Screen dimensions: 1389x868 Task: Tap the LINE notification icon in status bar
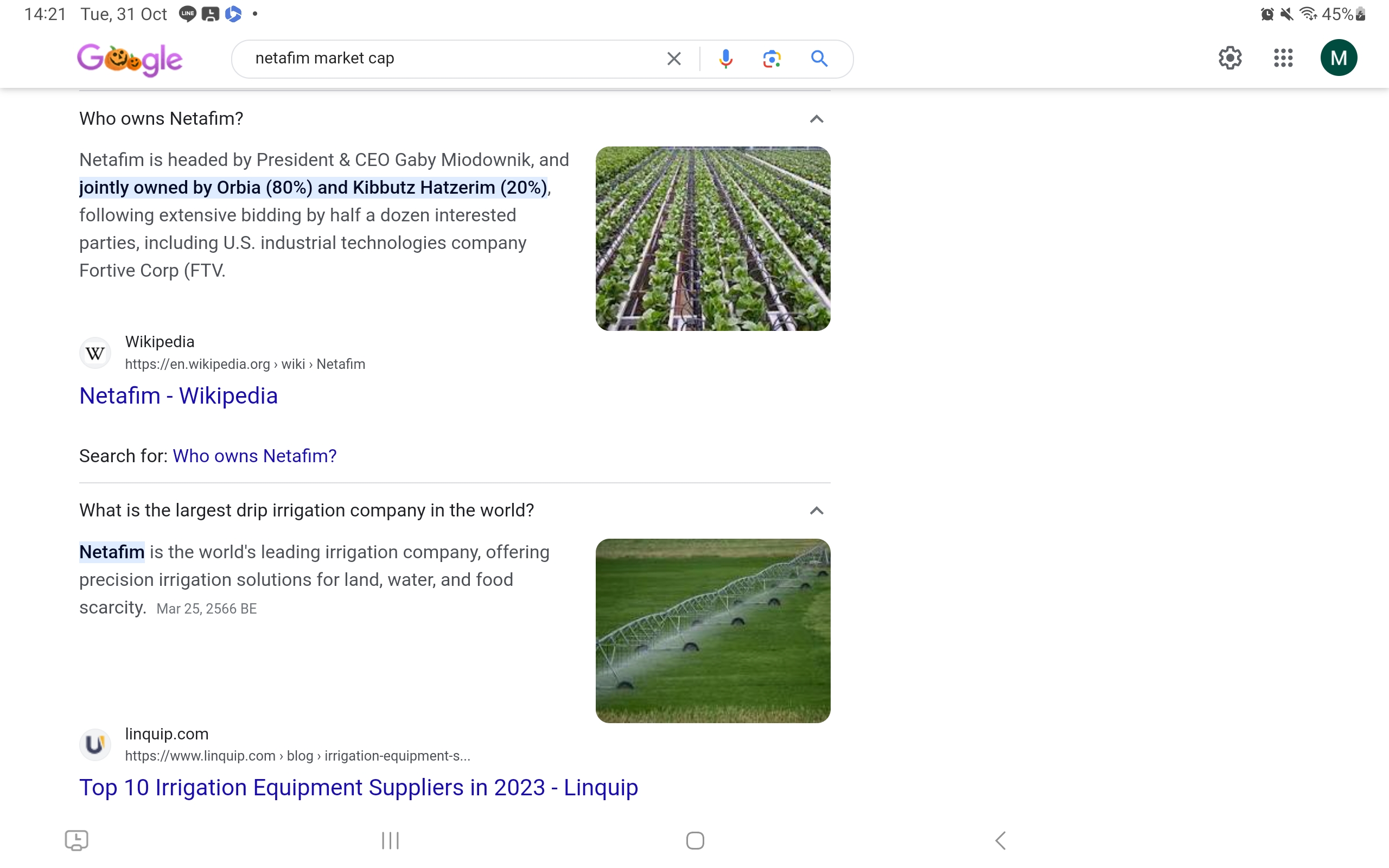pyautogui.click(x=187, y=14)
